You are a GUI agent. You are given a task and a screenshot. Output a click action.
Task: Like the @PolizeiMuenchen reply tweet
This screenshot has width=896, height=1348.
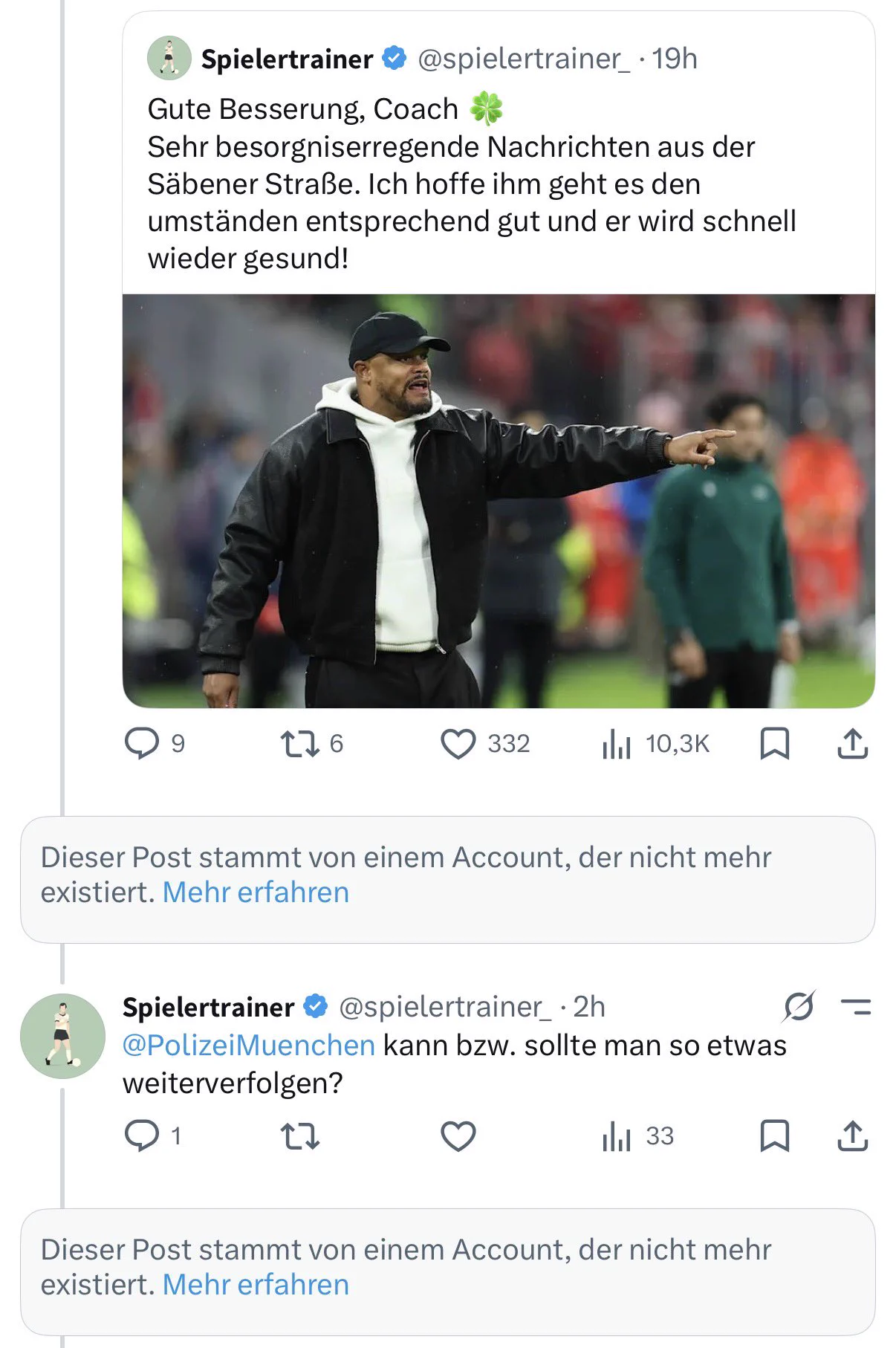[458, 1136]
